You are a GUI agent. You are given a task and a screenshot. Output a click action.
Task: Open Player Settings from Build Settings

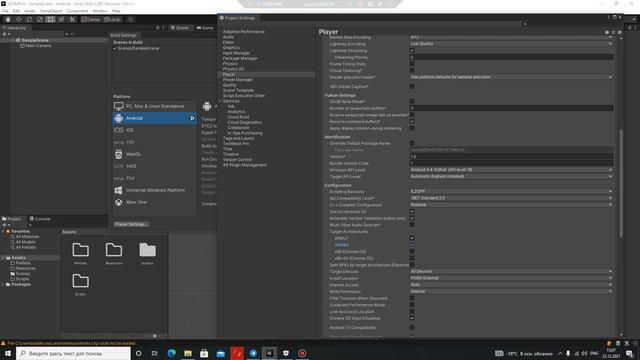(131, 224)
